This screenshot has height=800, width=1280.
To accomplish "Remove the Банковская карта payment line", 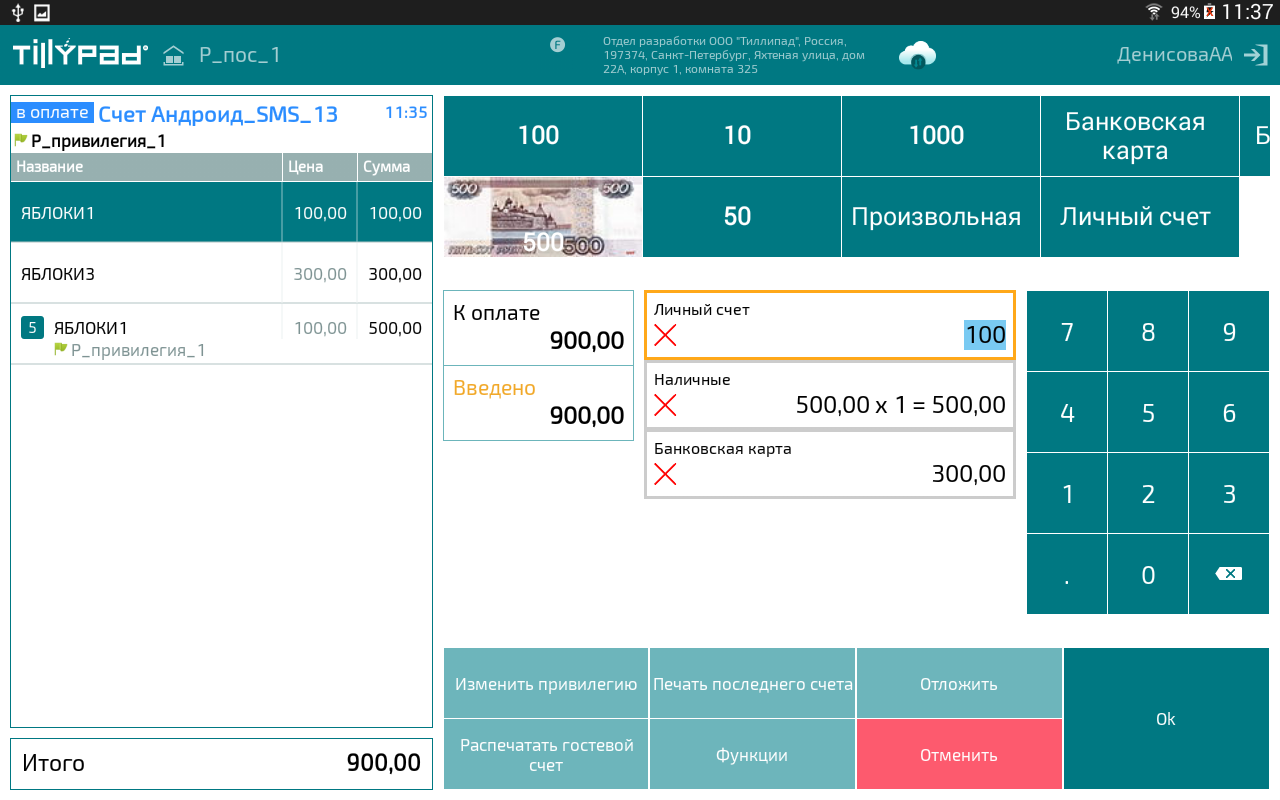I will click(x=665, y=474).
